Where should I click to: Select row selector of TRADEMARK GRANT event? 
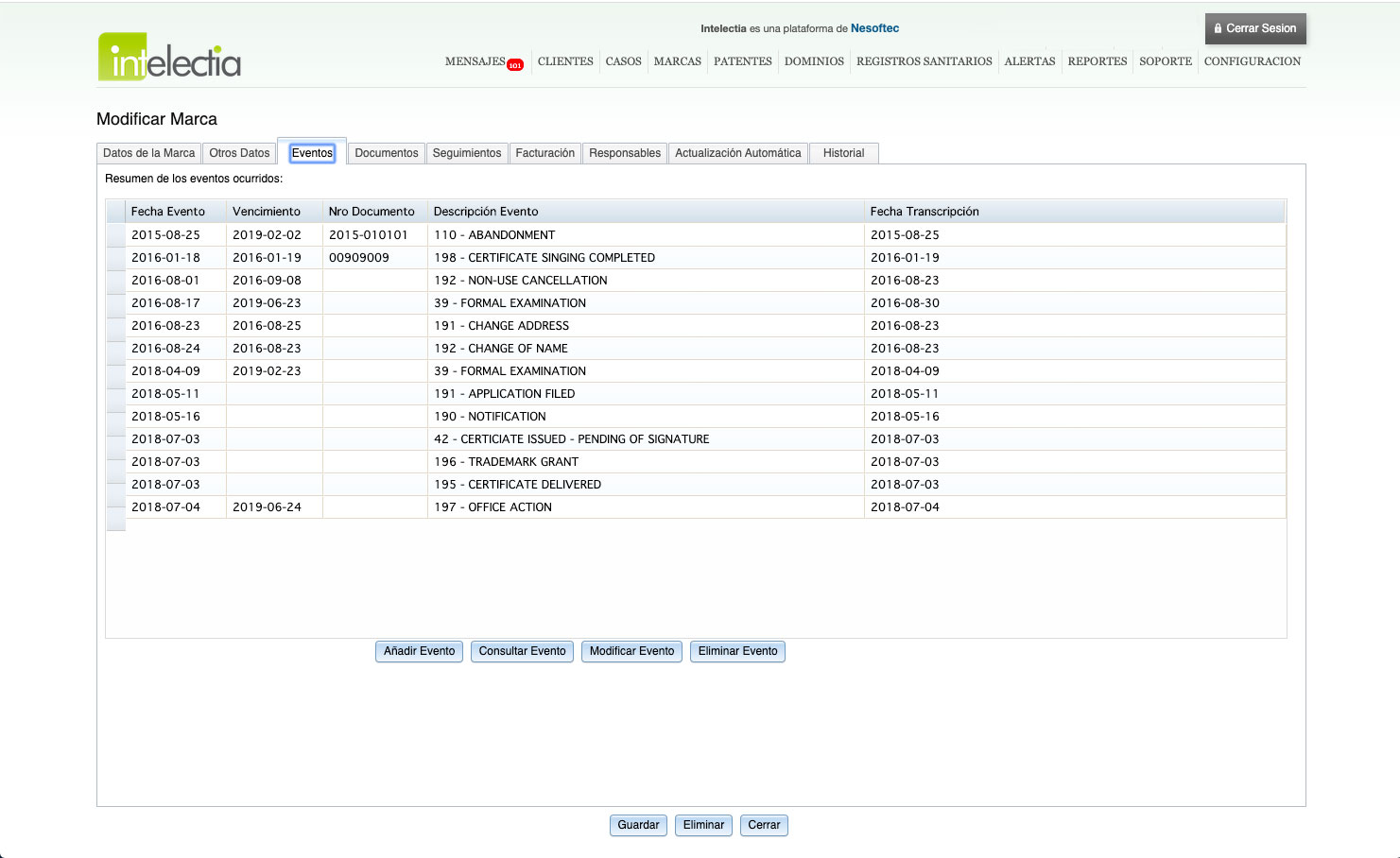(116, 462)
